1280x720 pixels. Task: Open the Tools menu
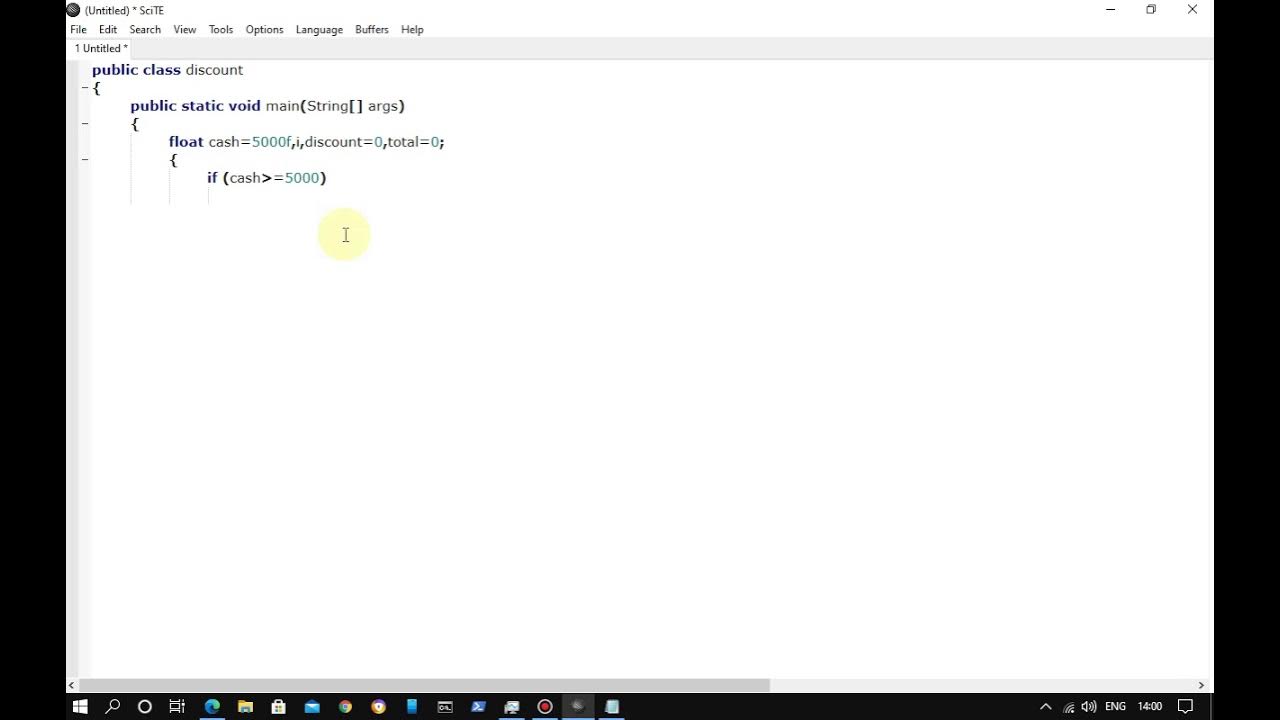tap(221, 29)
